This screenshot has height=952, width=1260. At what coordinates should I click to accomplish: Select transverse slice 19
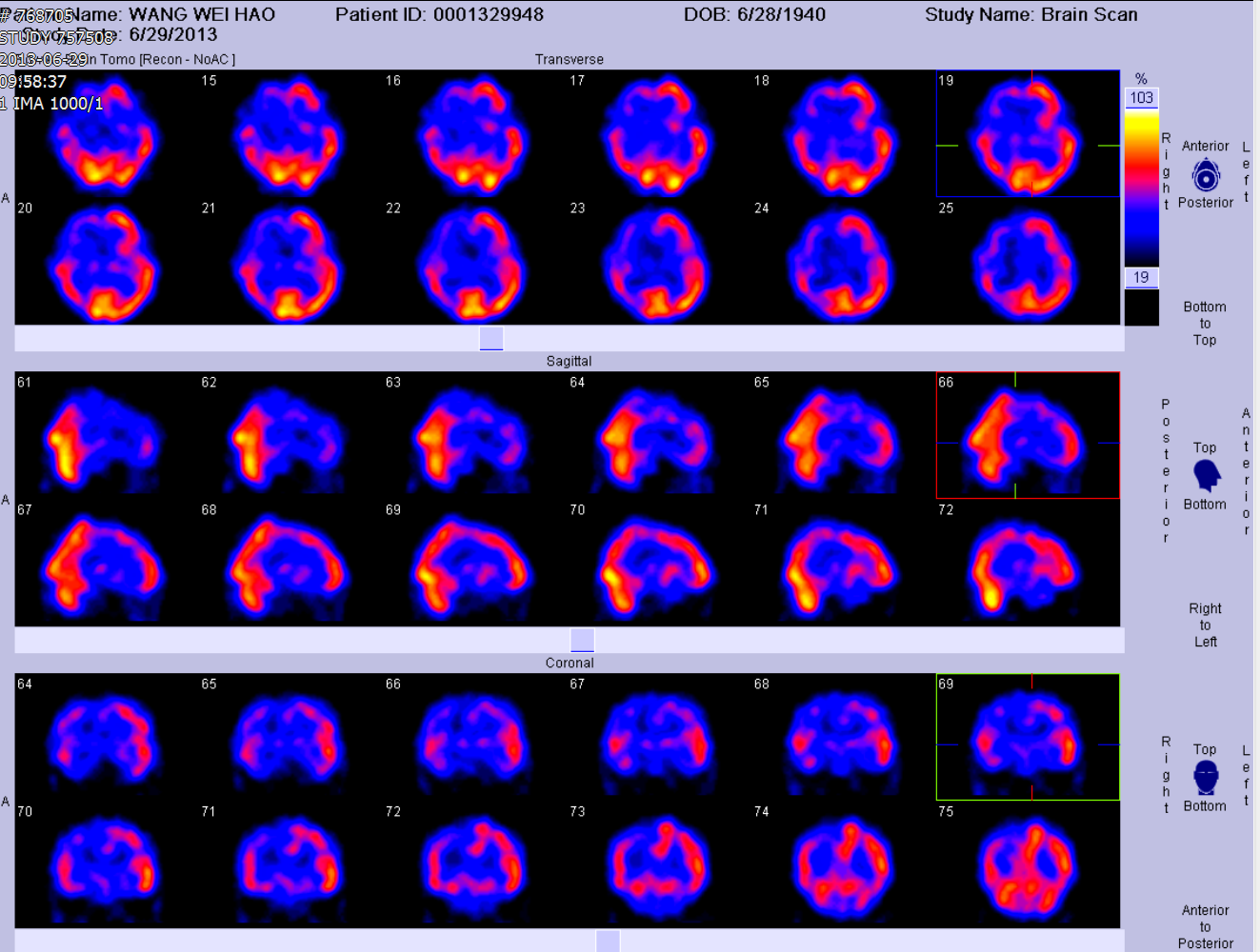(x=1027, y=134)
